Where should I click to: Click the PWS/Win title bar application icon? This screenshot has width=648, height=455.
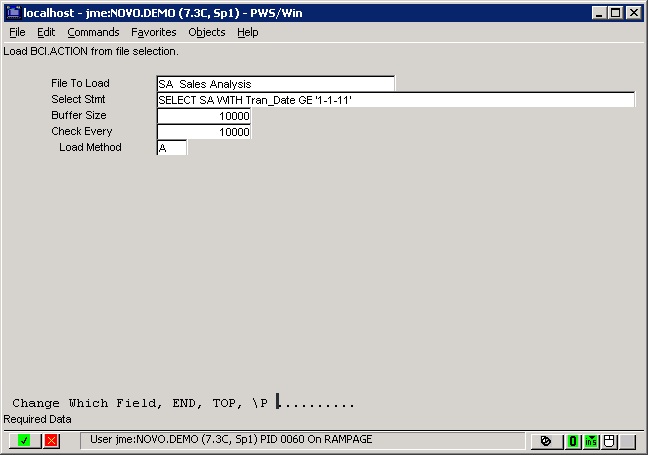tap(12, 13)
